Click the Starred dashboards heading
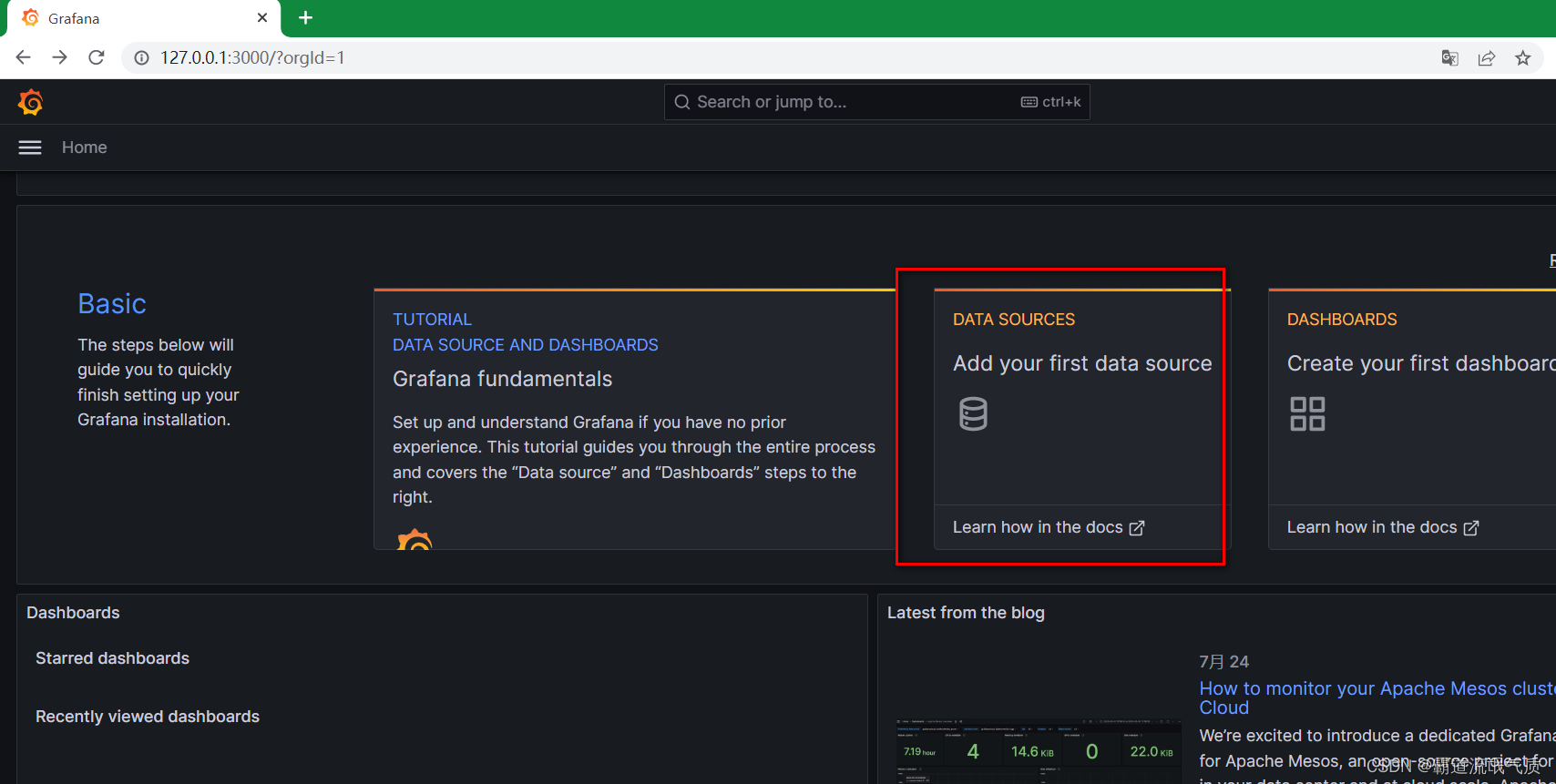1556x784 pixels. [x=113, y=658]
